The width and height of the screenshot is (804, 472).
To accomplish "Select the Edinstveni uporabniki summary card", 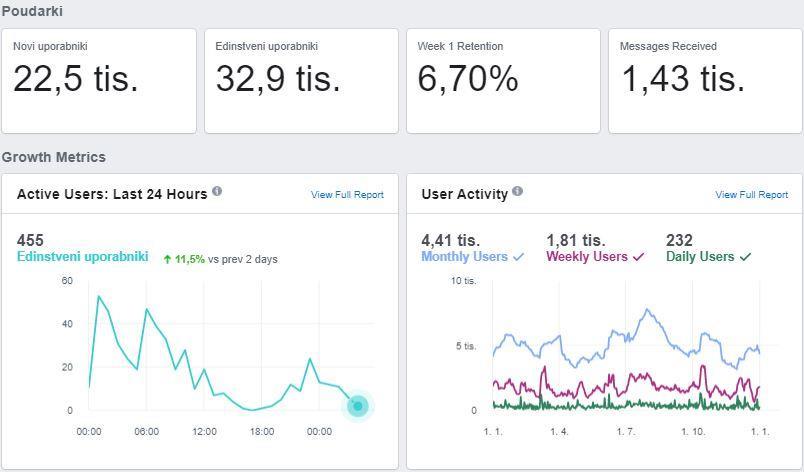I will (302, 81).
